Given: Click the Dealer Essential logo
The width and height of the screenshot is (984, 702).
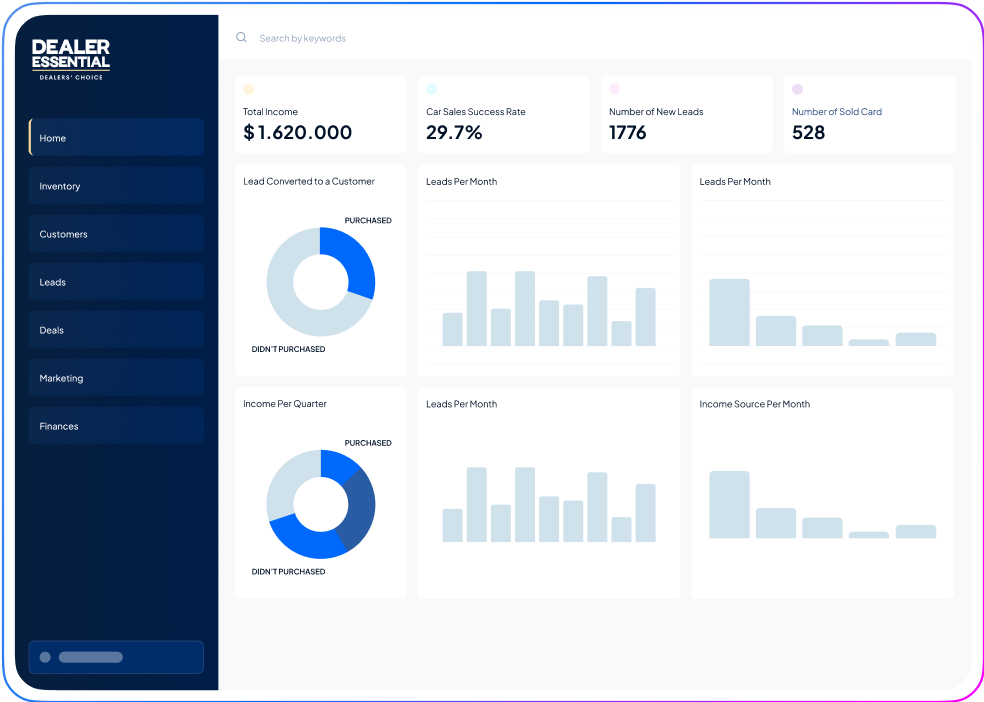Looking at the screenshot, I should click(x=71, y=59).
